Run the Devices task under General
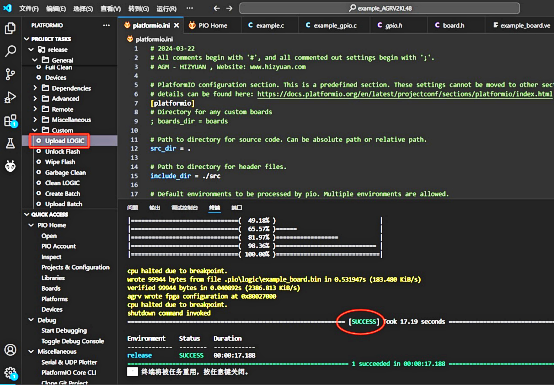The image size is (554, 386). pyautogui.click(x=55, y=77)
